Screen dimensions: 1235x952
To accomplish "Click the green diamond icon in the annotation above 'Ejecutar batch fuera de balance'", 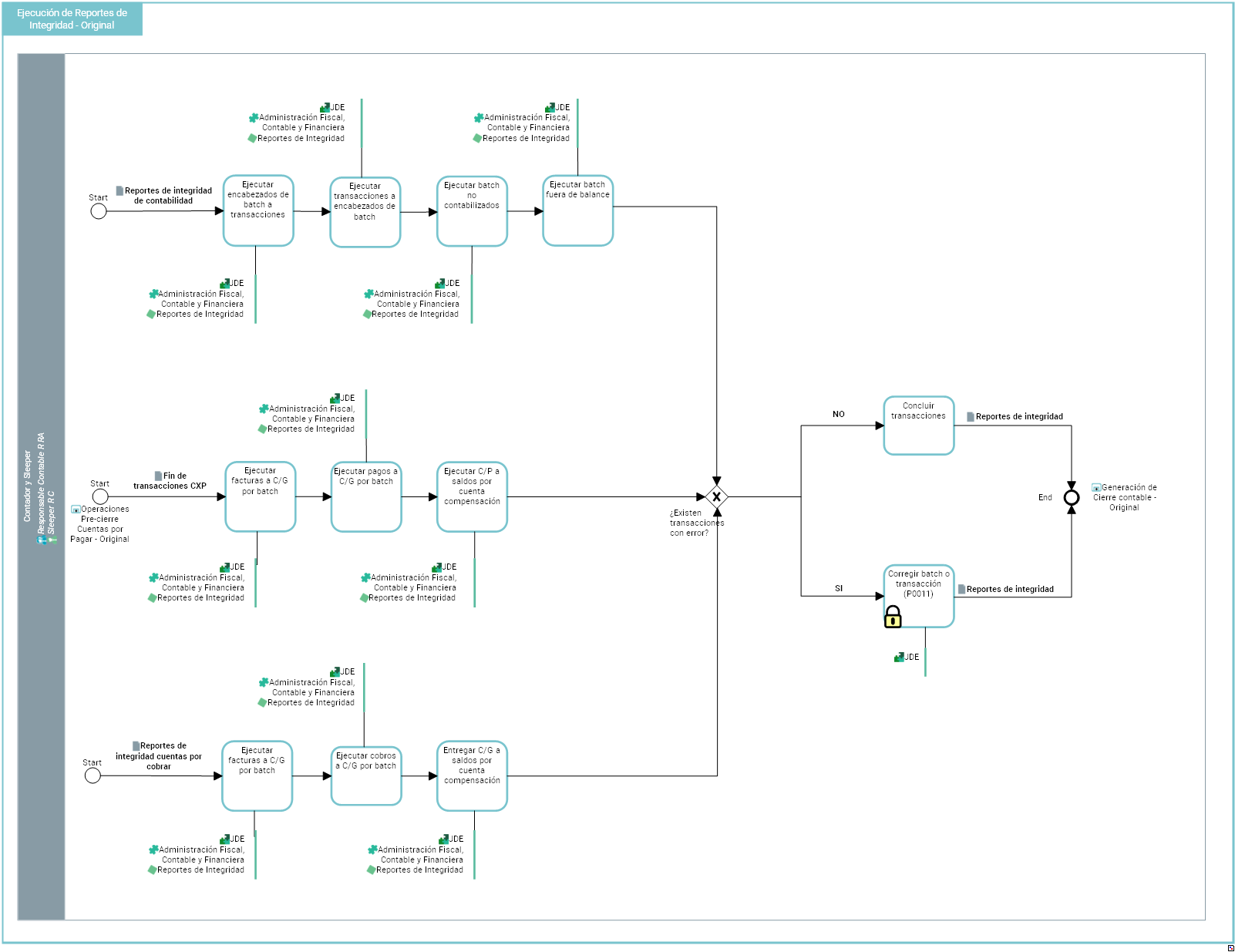I will [477, 139].
